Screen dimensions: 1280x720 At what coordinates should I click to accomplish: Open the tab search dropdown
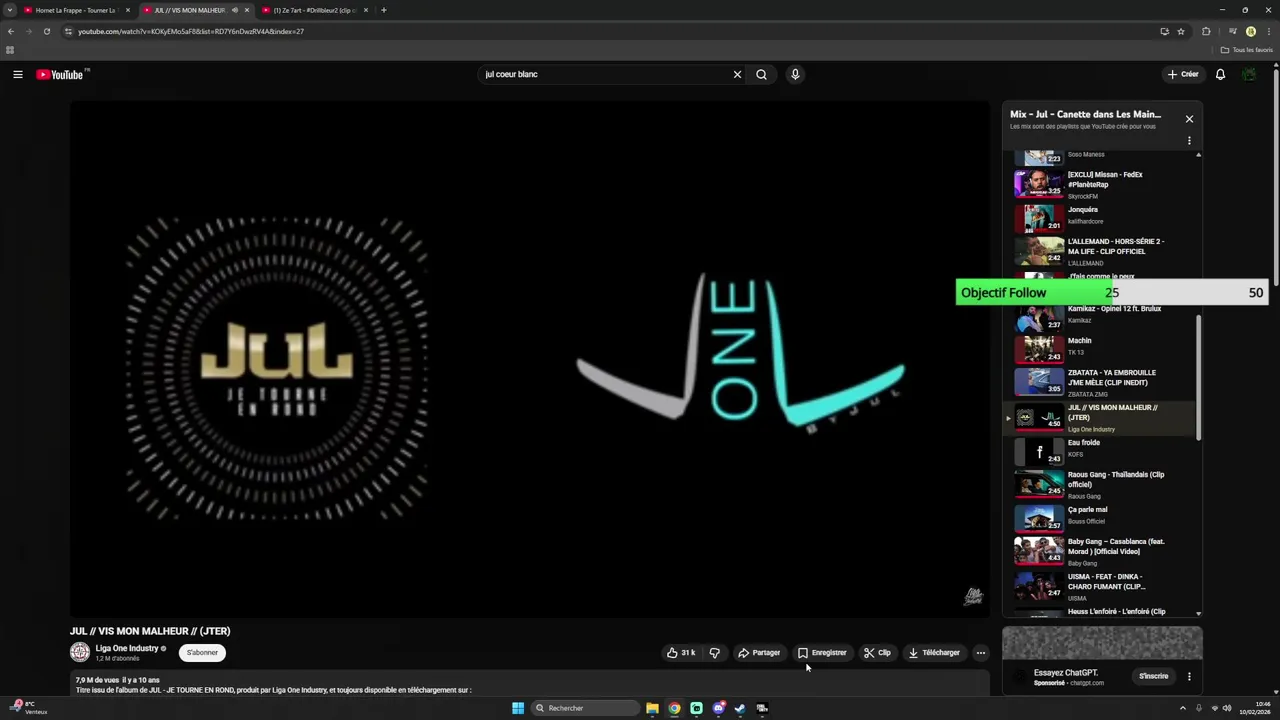click(9, 10)
